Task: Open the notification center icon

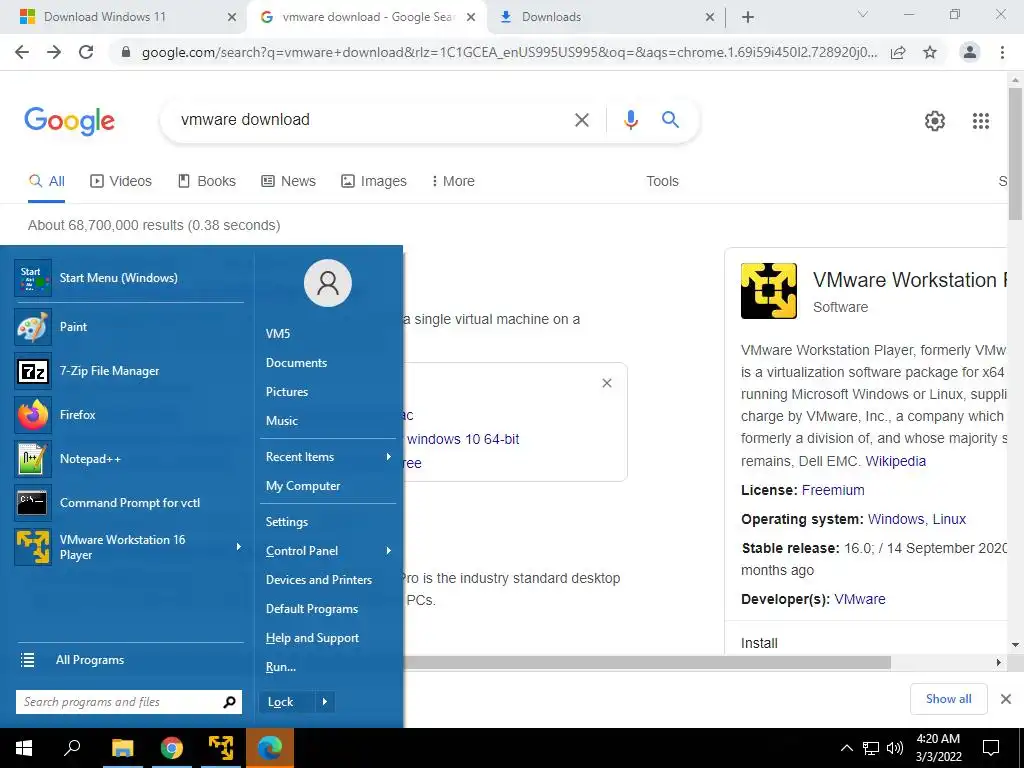Action: pos(991,748)
